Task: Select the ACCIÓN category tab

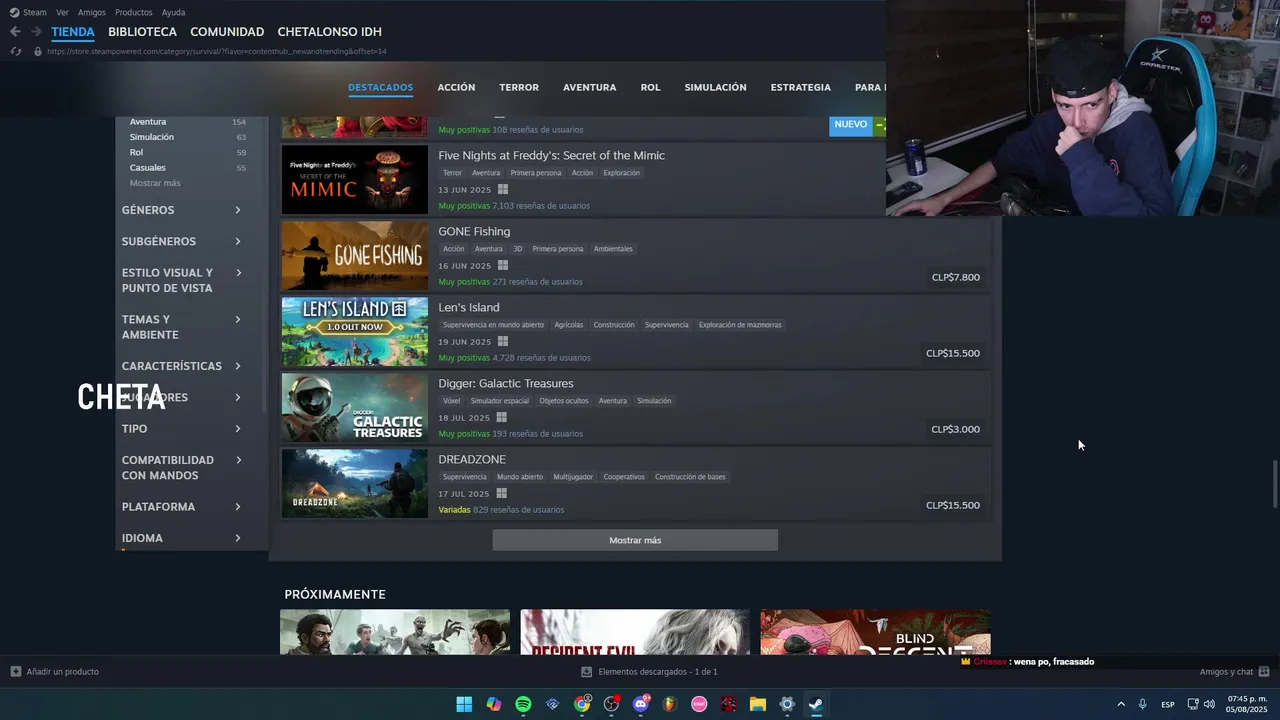Action: pyautogui.click(x=456, y=87)
